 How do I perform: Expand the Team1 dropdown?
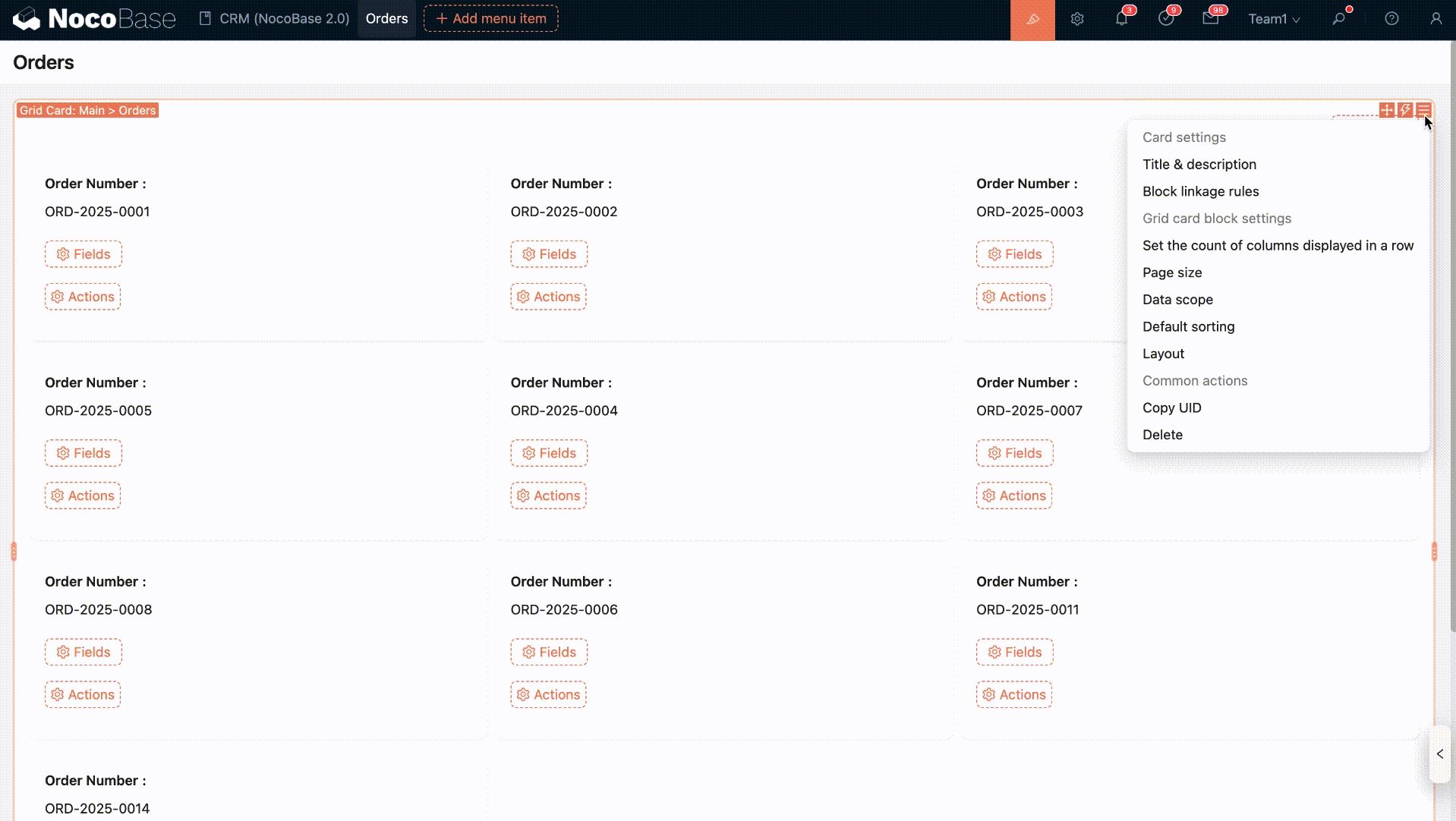(x=1274, y=20)
